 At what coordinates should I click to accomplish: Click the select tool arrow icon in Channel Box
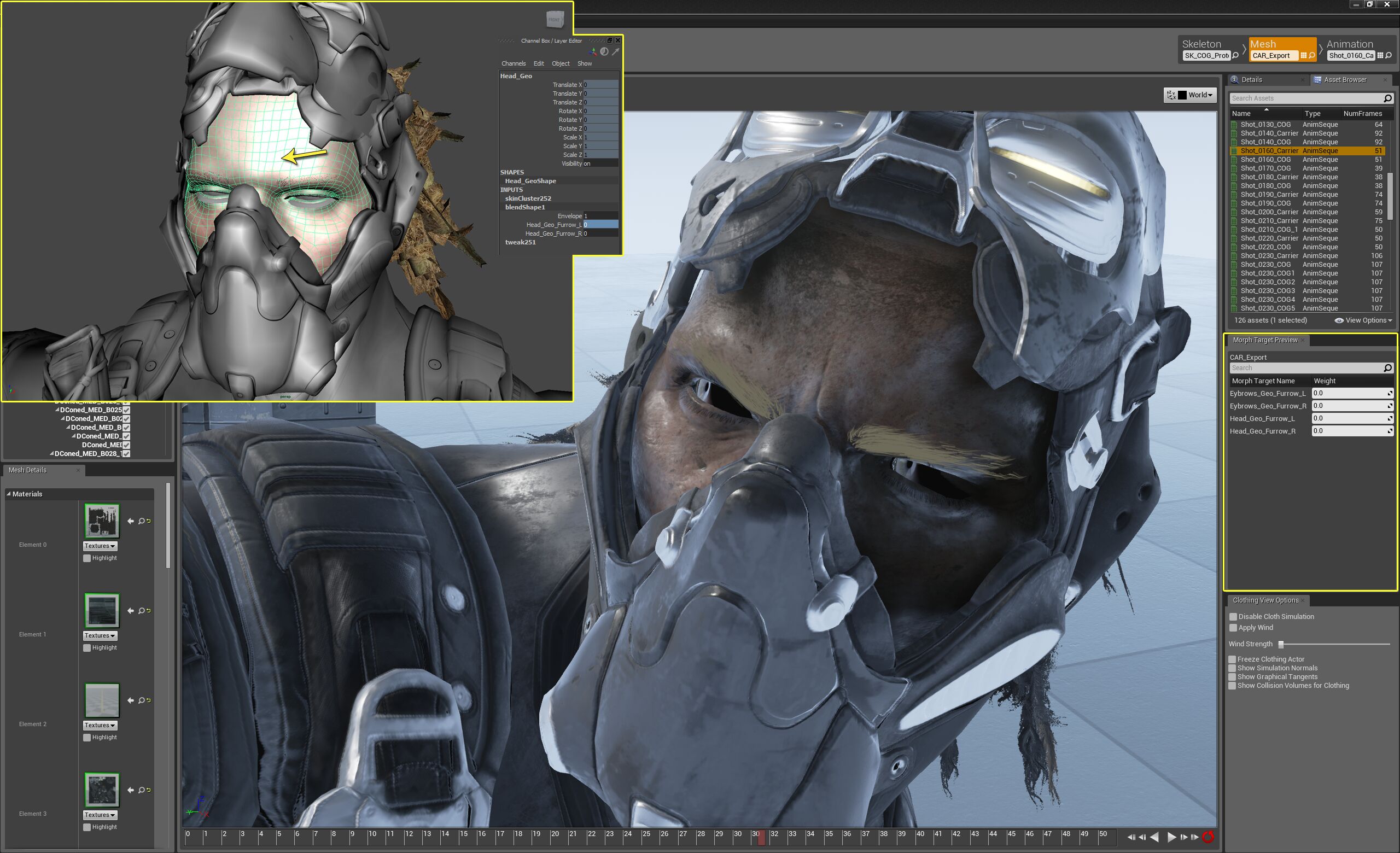[x=617, y=52]
